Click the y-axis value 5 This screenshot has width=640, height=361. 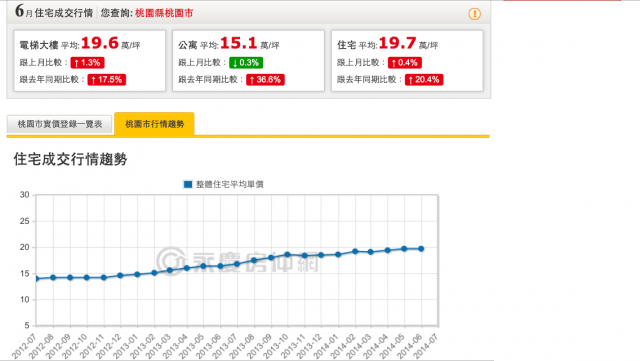(x=27, y=325)
